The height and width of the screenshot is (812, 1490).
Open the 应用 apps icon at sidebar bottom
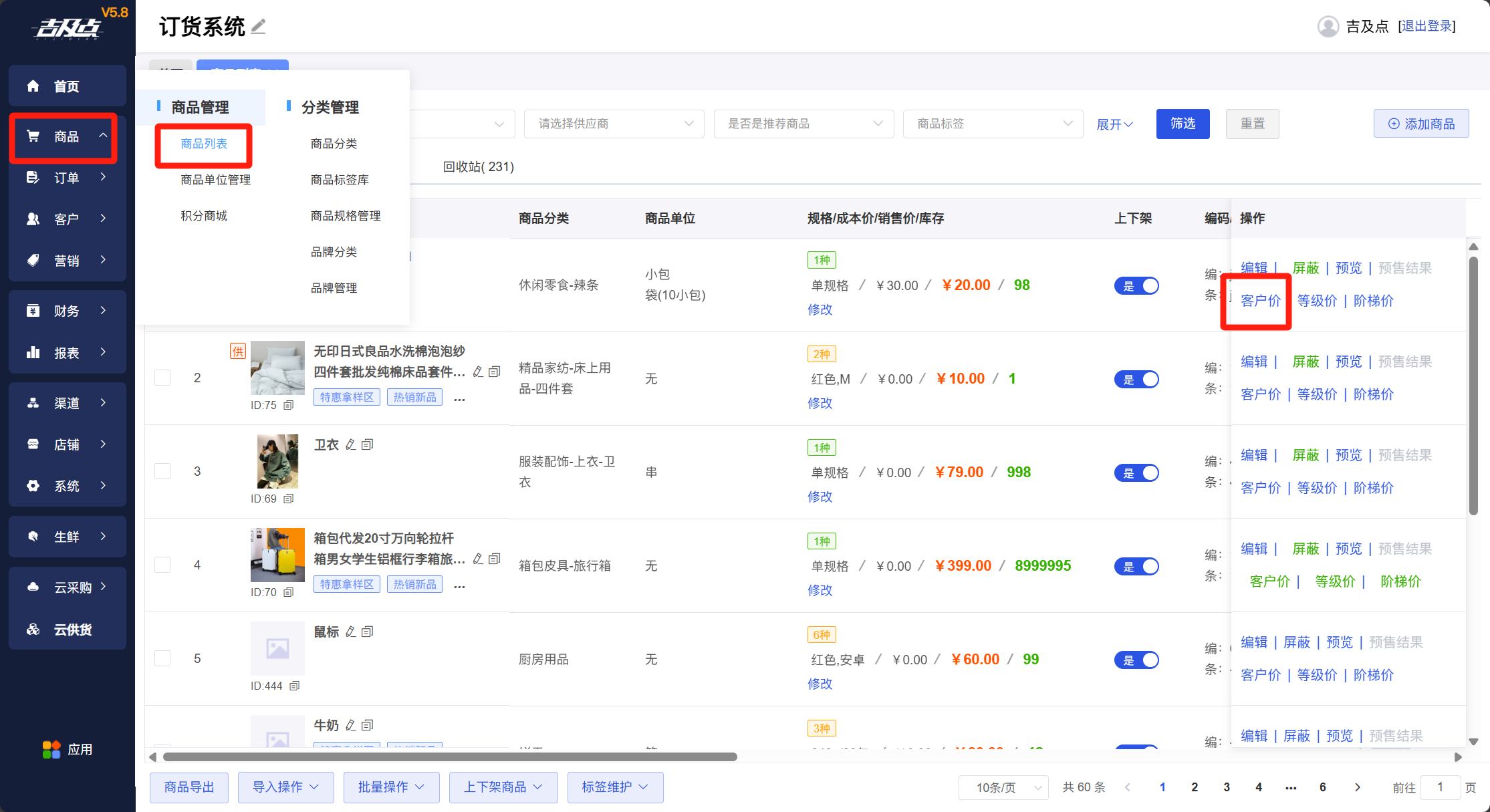click(x=51, y=749)
